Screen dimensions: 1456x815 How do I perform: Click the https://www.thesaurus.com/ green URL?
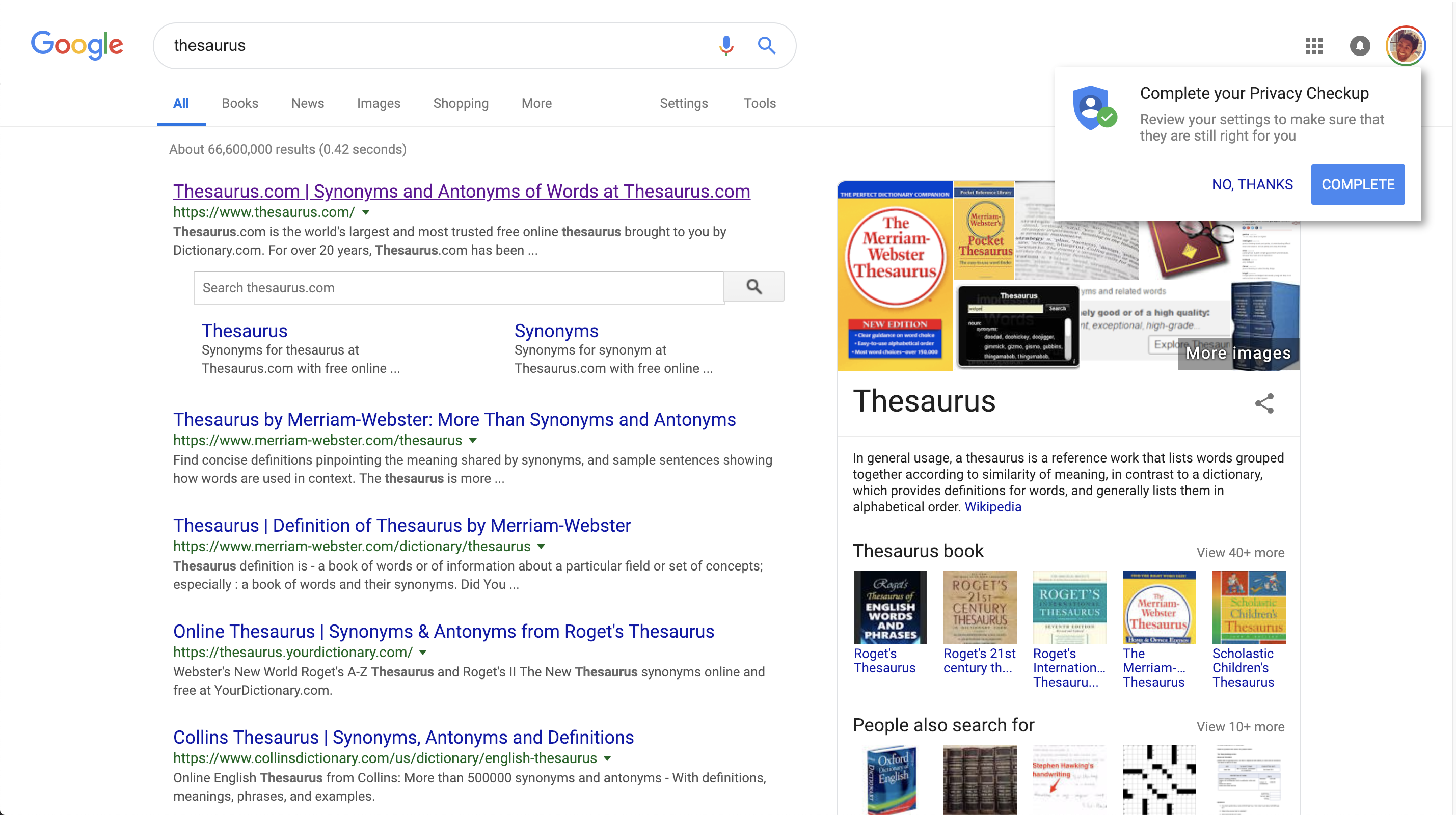pos(263,212)
